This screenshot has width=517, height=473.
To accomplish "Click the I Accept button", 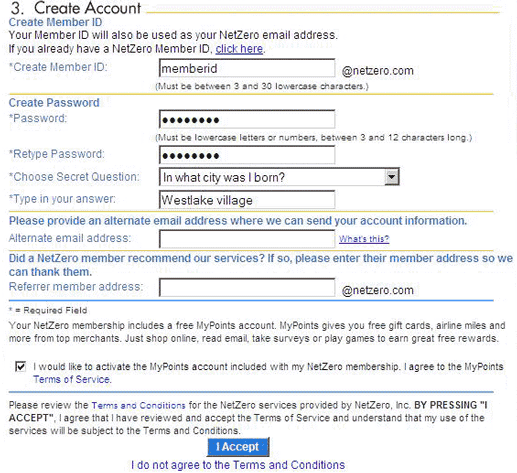I will click(x=238, y=447).
